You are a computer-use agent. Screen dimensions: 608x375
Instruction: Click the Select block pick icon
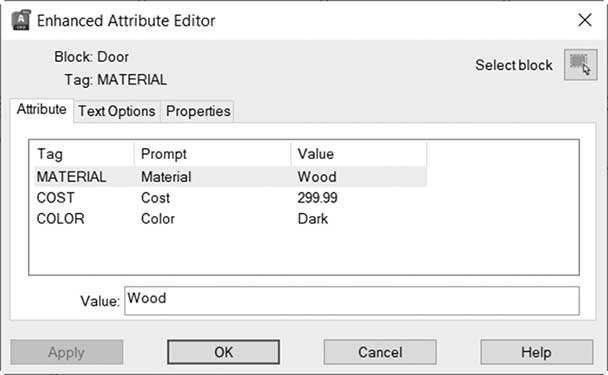click(x=580, y=64)
